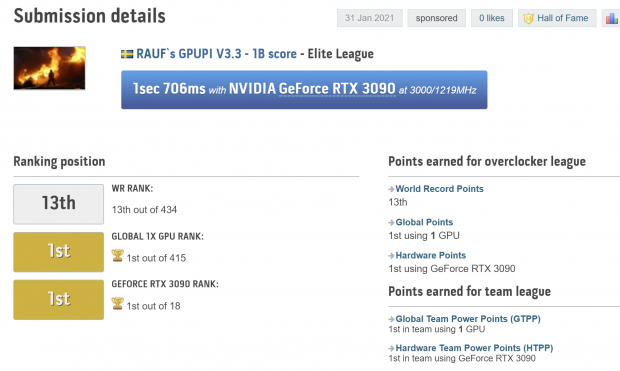Click the Hall of Fame shield icon
The width and height of the screenshot is (620, 371).
click(528, 18)
